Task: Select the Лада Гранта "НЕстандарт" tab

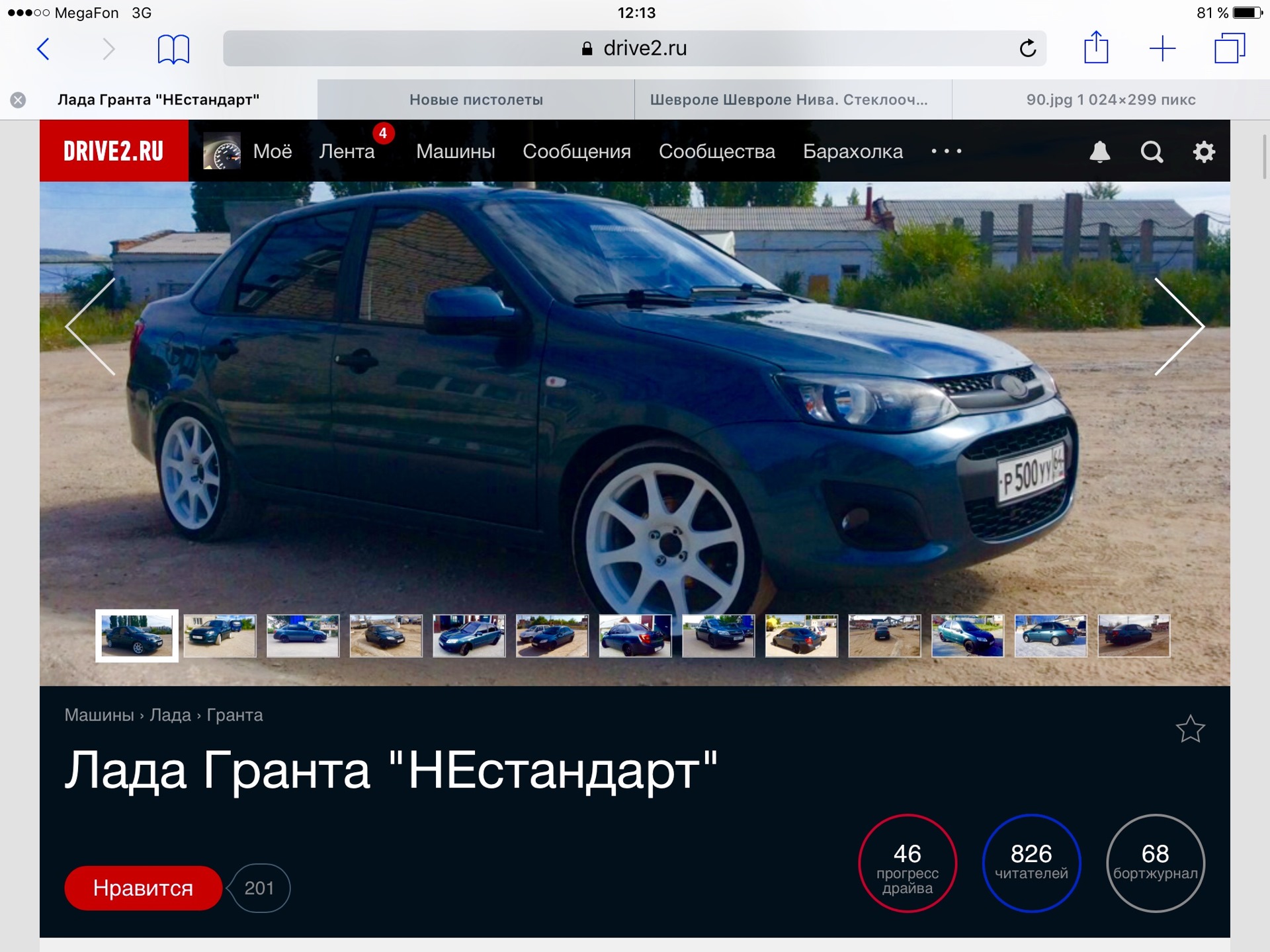Action: pos(159,100)
